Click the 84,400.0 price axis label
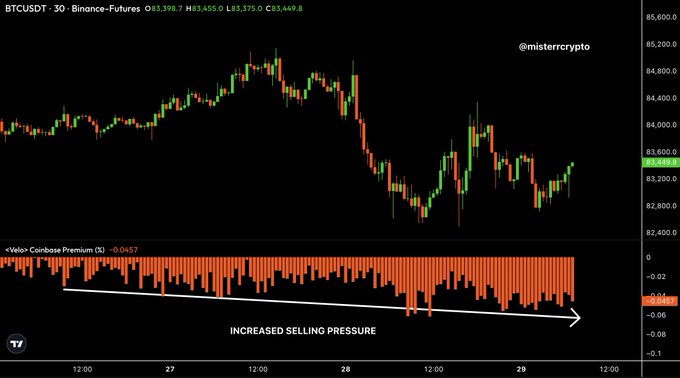Viewport: 680px width, 378px height. [x=661, y=98]
